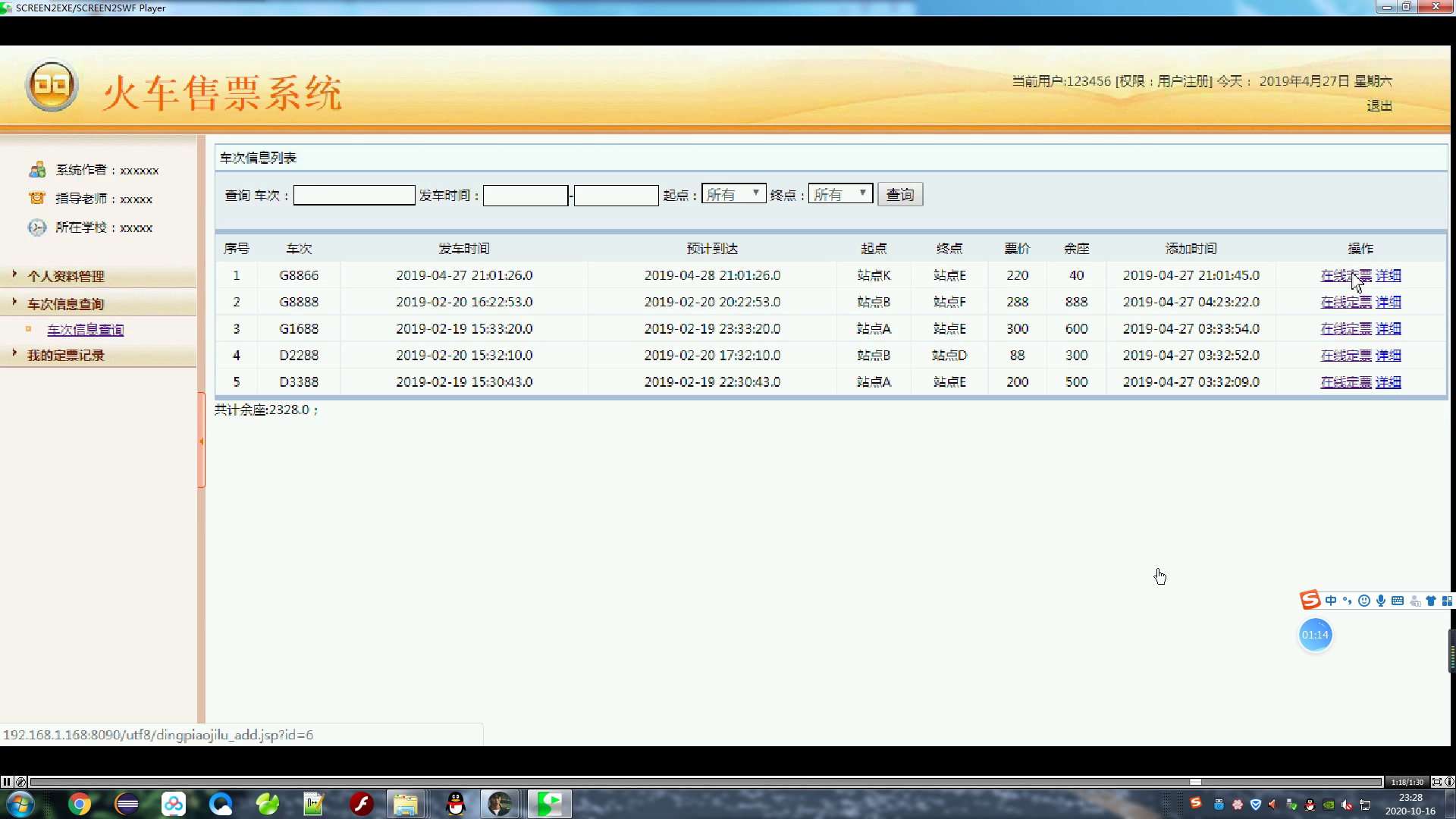Book ticket online for train G8866
The image size is (1456, 819).
tap(1346, 276)
